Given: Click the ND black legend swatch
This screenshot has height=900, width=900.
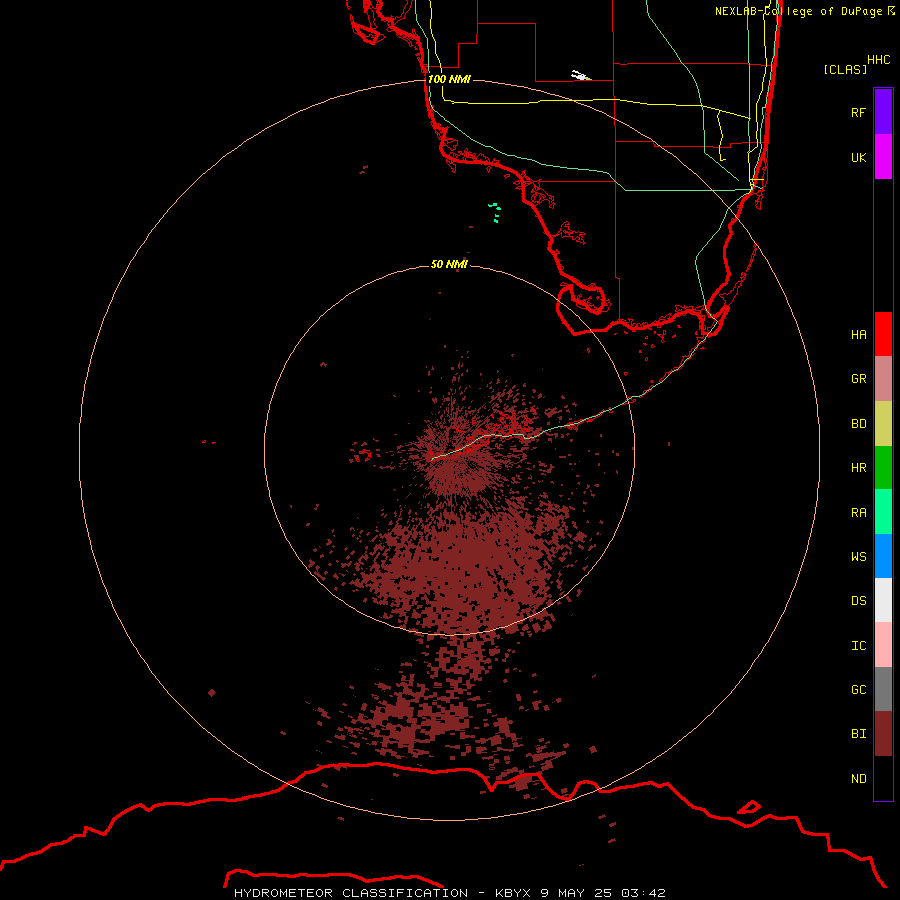Looking at the screenshot, I should point(883,778).
